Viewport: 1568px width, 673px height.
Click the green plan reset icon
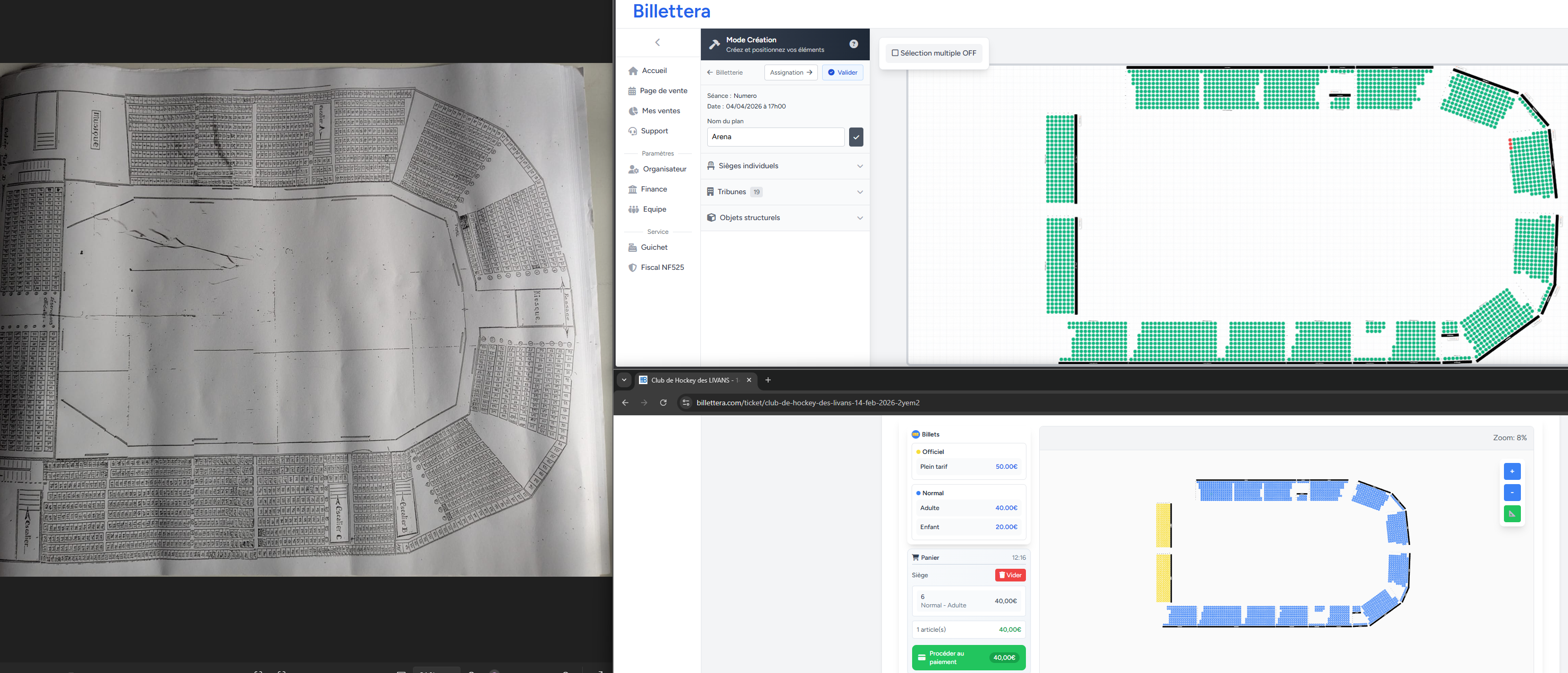point(1511,514)
